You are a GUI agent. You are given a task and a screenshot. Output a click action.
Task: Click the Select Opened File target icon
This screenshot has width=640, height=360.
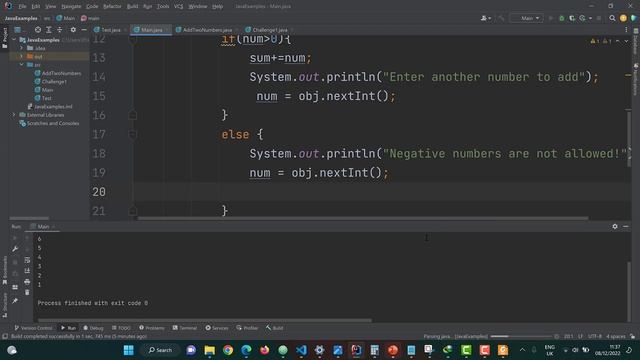38,30
